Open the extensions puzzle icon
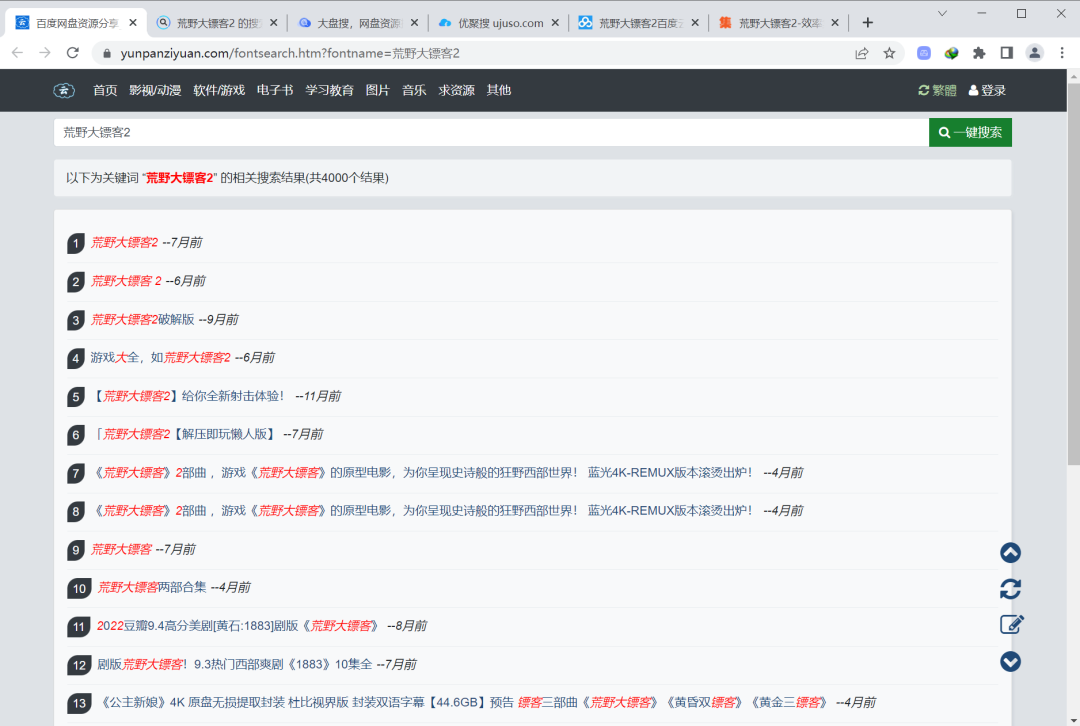The width and height of the screenshot is (1080, 726). 979,53
